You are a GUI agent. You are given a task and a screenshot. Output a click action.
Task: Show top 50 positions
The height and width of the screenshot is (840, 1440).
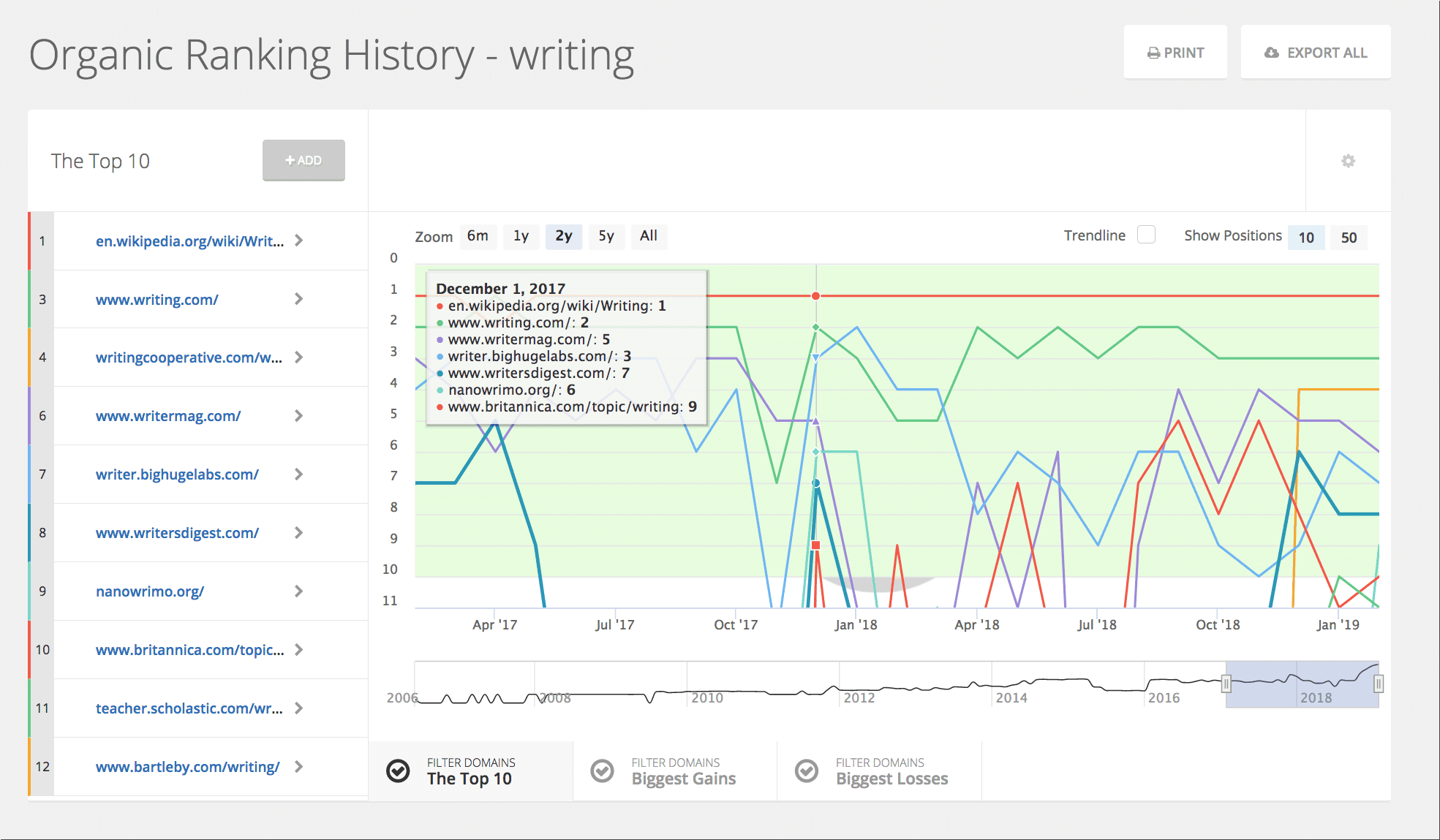(1349, 237)
